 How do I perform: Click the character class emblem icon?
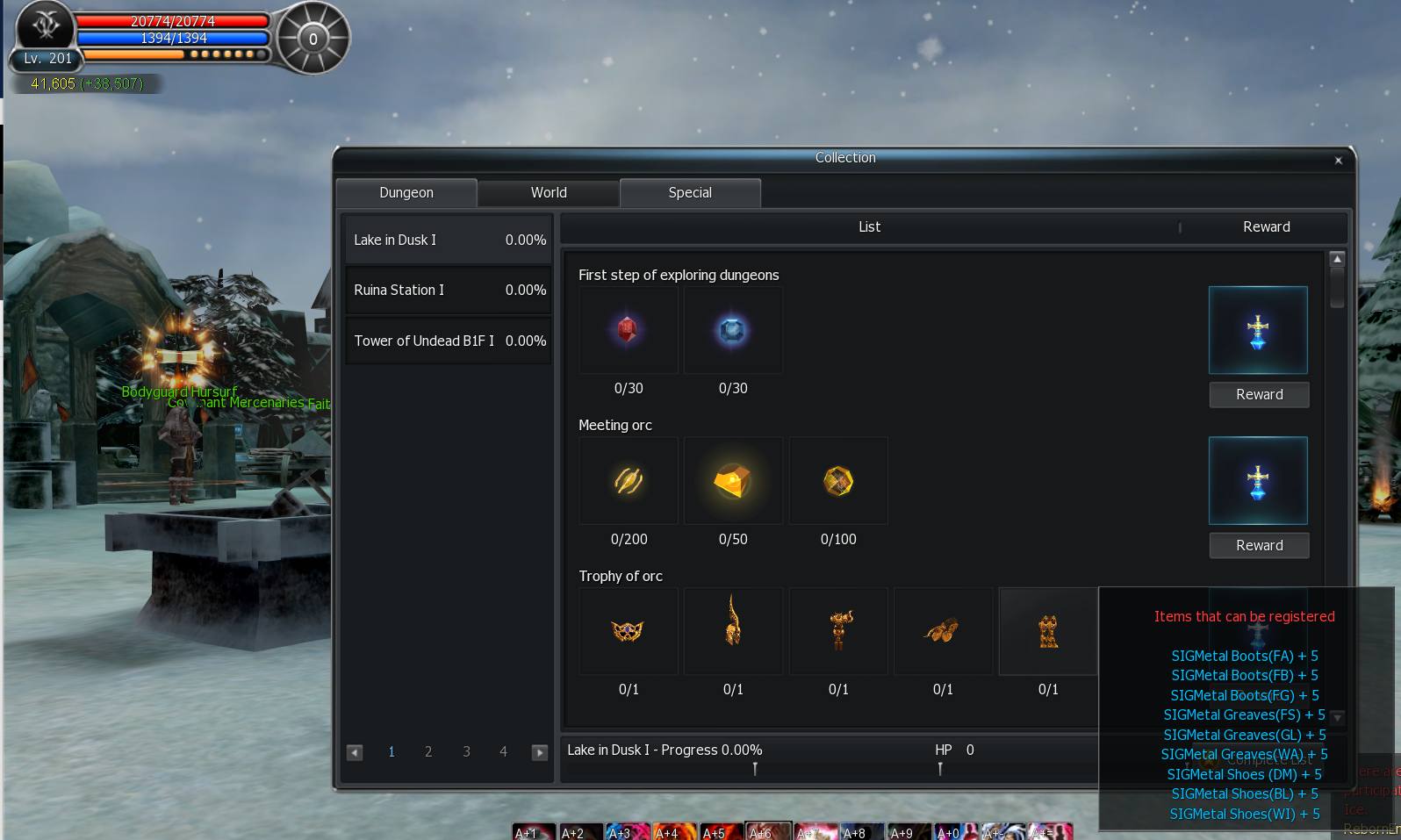[x=45, y=26]
